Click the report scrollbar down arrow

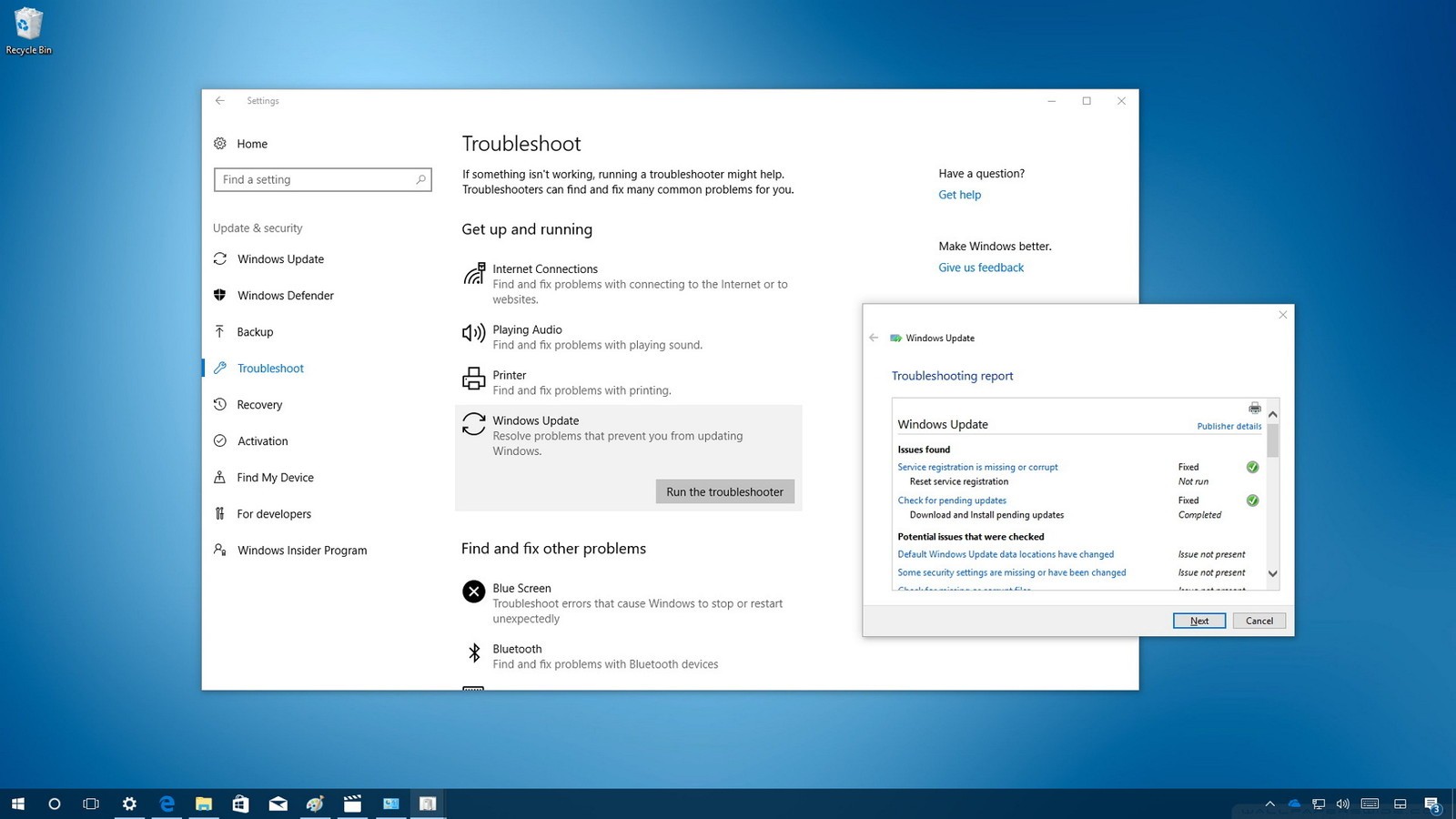(1273, 574)
